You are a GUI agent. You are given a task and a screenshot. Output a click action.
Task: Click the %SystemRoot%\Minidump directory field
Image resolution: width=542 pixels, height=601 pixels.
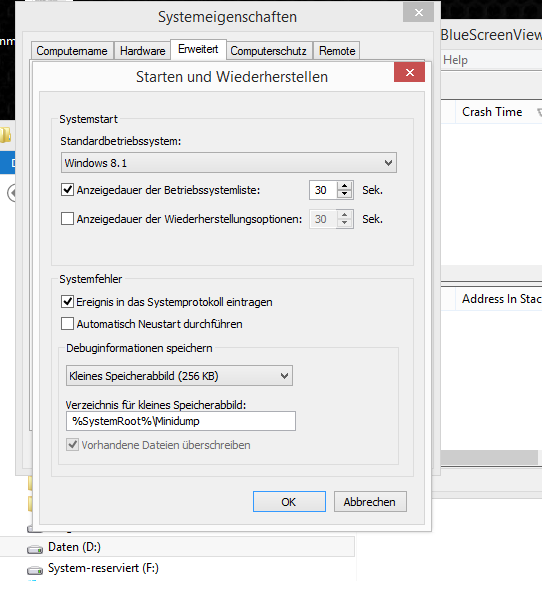click(181, 421)
